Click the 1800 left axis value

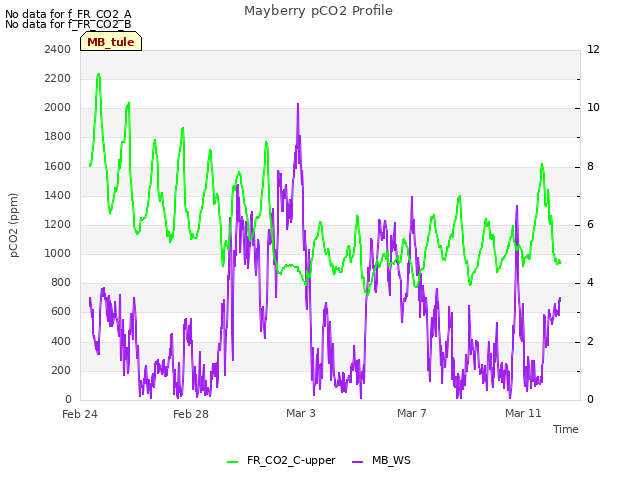point(58,136)
